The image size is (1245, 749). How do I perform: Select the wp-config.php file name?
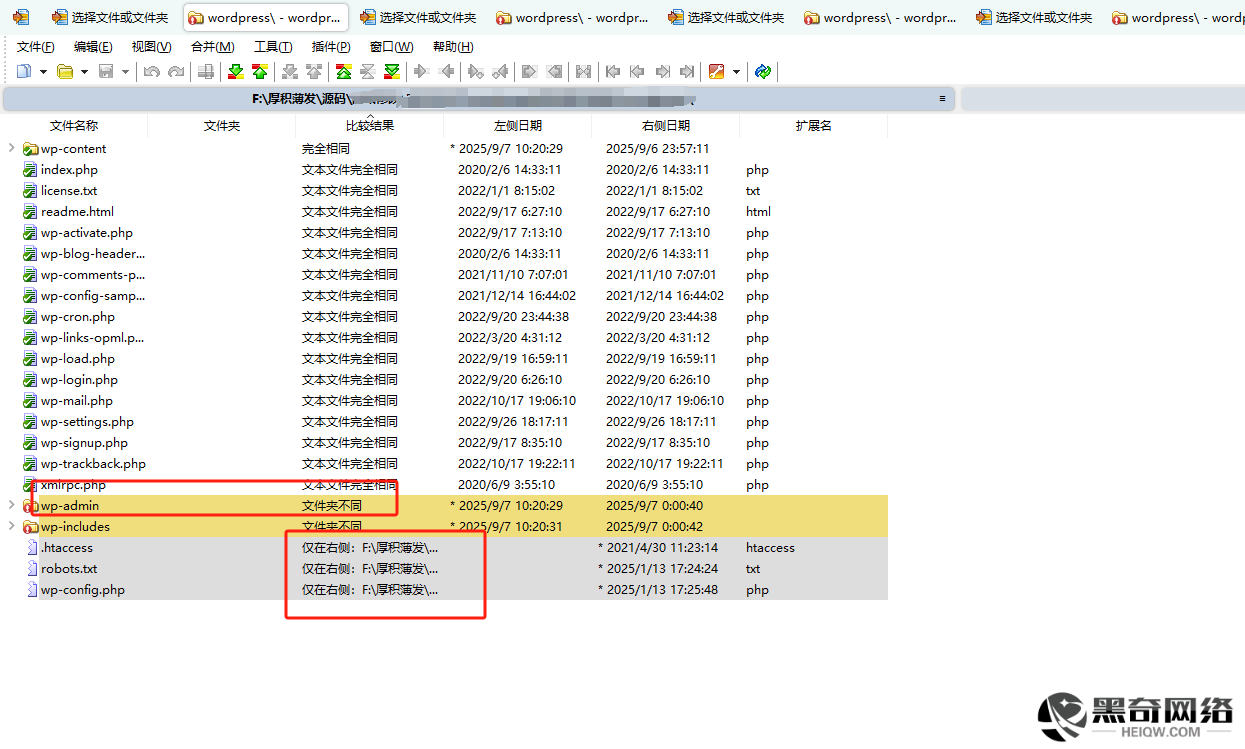(x=83, y=590)
